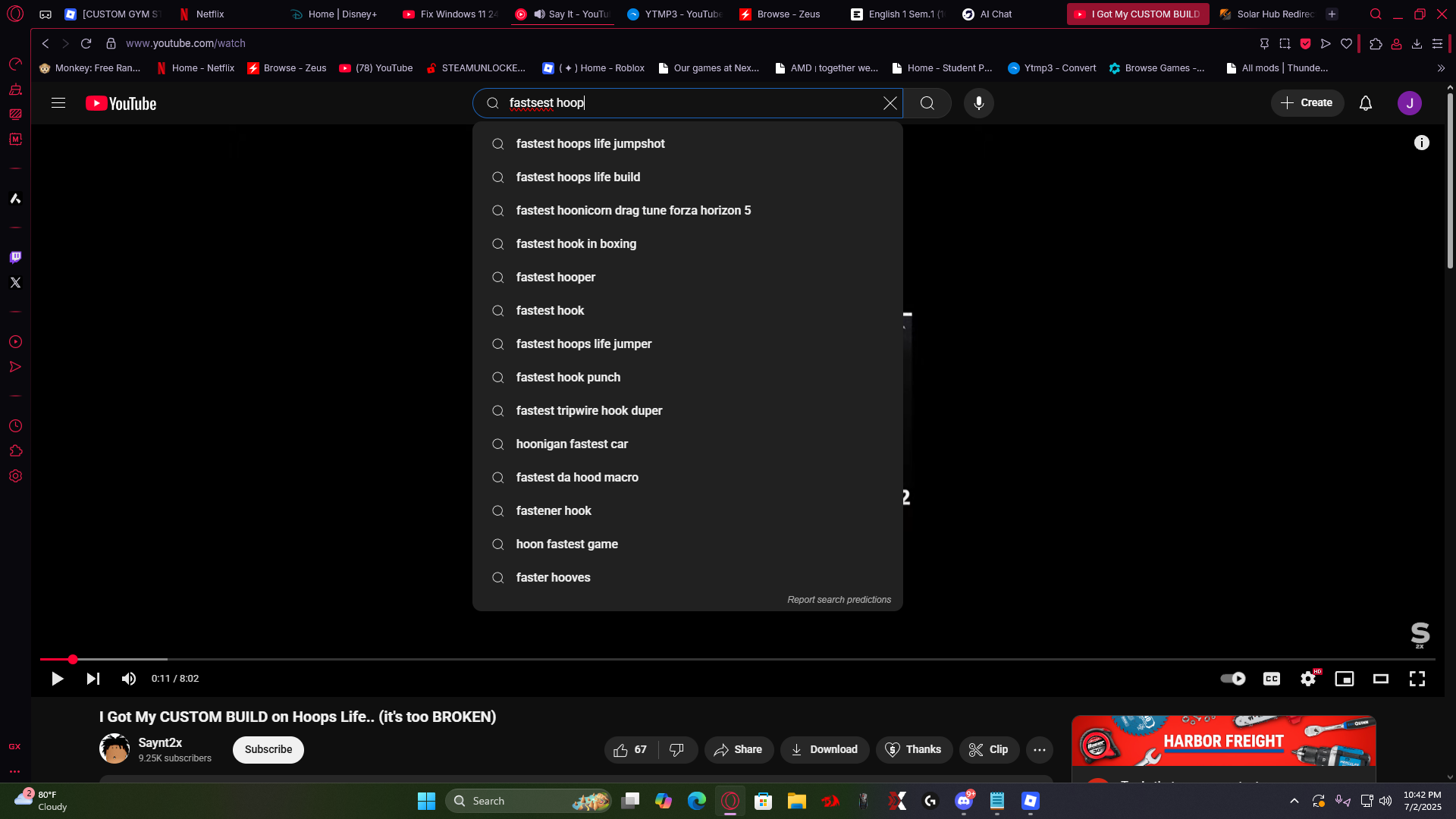Open a new browser tab
Viewport: 1456px width, 819px height.
pyautogui.click(x=1332, y=14)
